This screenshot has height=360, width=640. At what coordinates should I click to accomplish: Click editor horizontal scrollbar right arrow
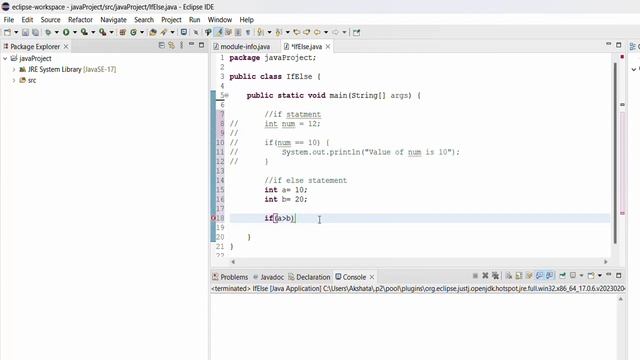tap(606, 262)
